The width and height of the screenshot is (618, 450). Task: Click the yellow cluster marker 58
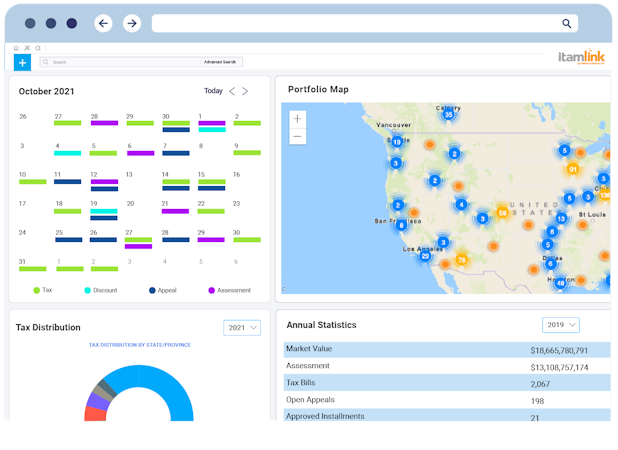click(x=502, y=213)
